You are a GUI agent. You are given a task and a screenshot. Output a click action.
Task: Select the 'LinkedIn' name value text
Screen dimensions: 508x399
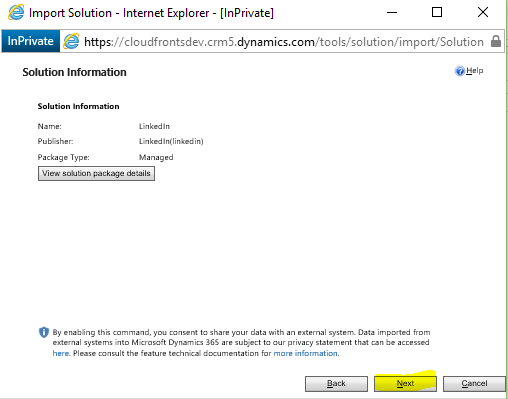coord(154,126)
